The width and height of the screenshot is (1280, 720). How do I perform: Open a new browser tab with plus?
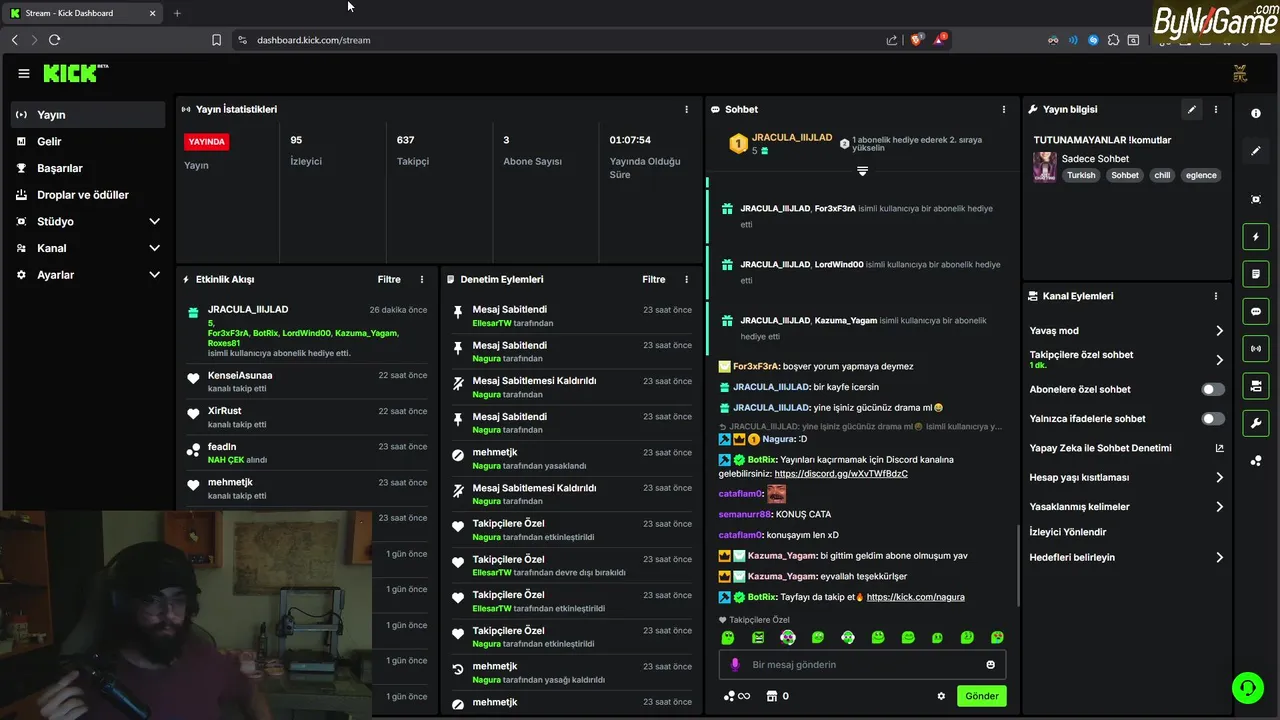[x=177, y=13]
